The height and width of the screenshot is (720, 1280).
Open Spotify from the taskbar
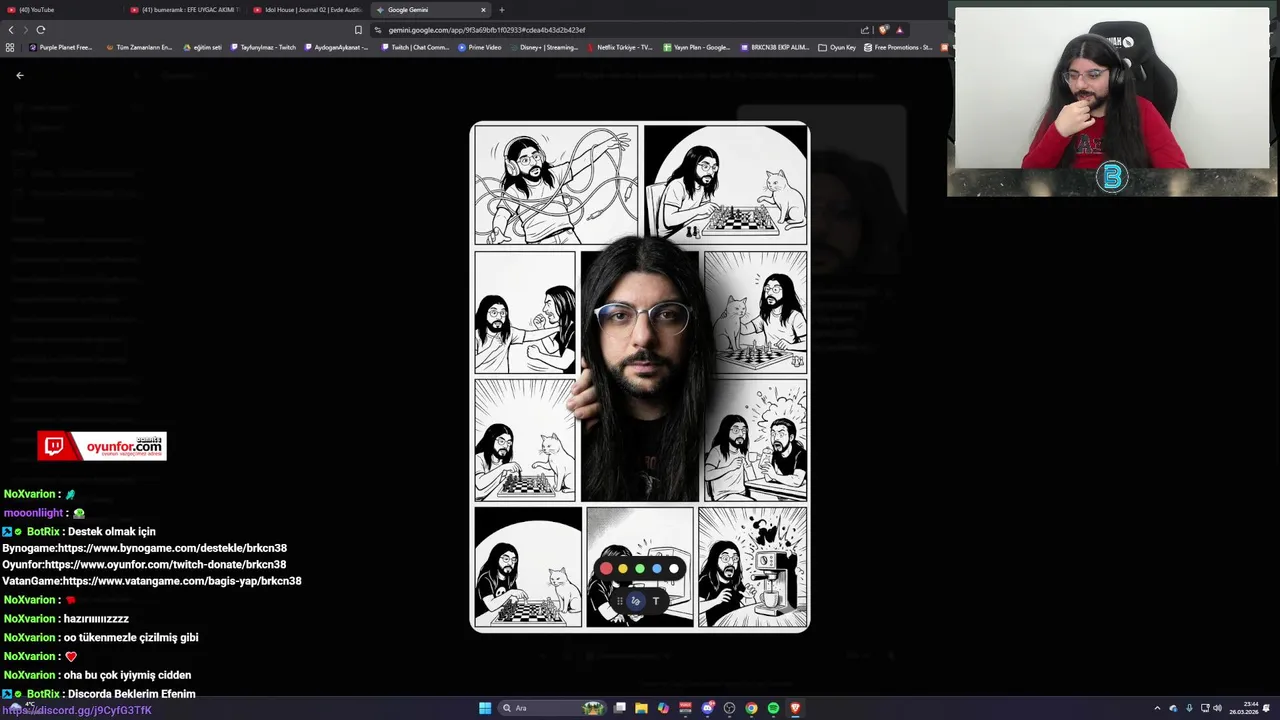pyautogui.click(x=773, y=708)
